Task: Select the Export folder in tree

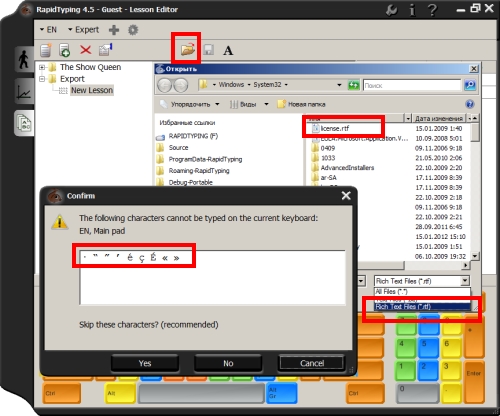Action: pyautogui.click(x=72, y=79)
